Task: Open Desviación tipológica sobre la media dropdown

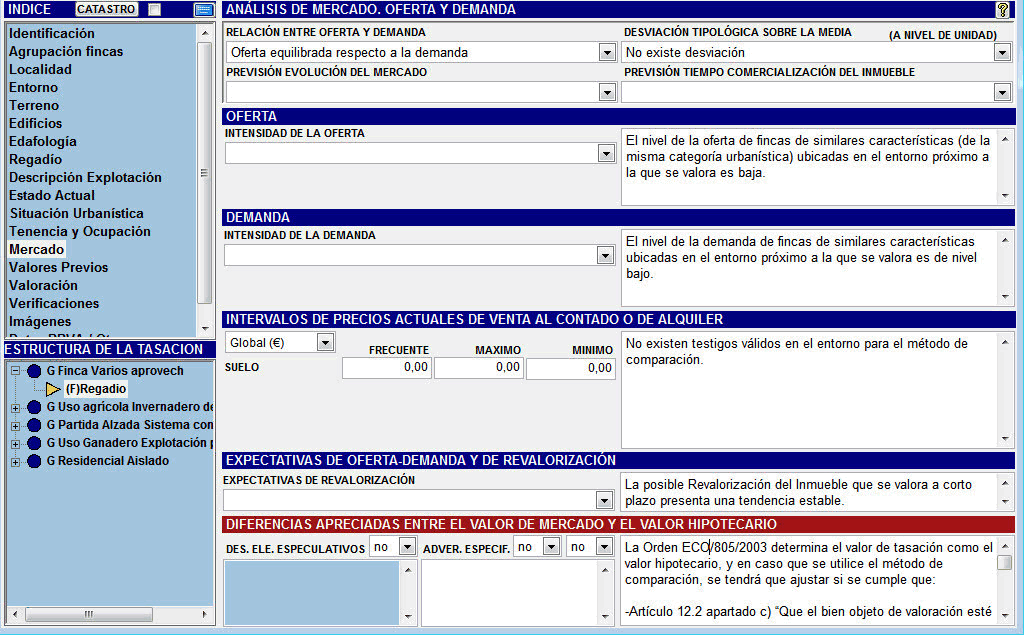Action: tap(1002, 52)
